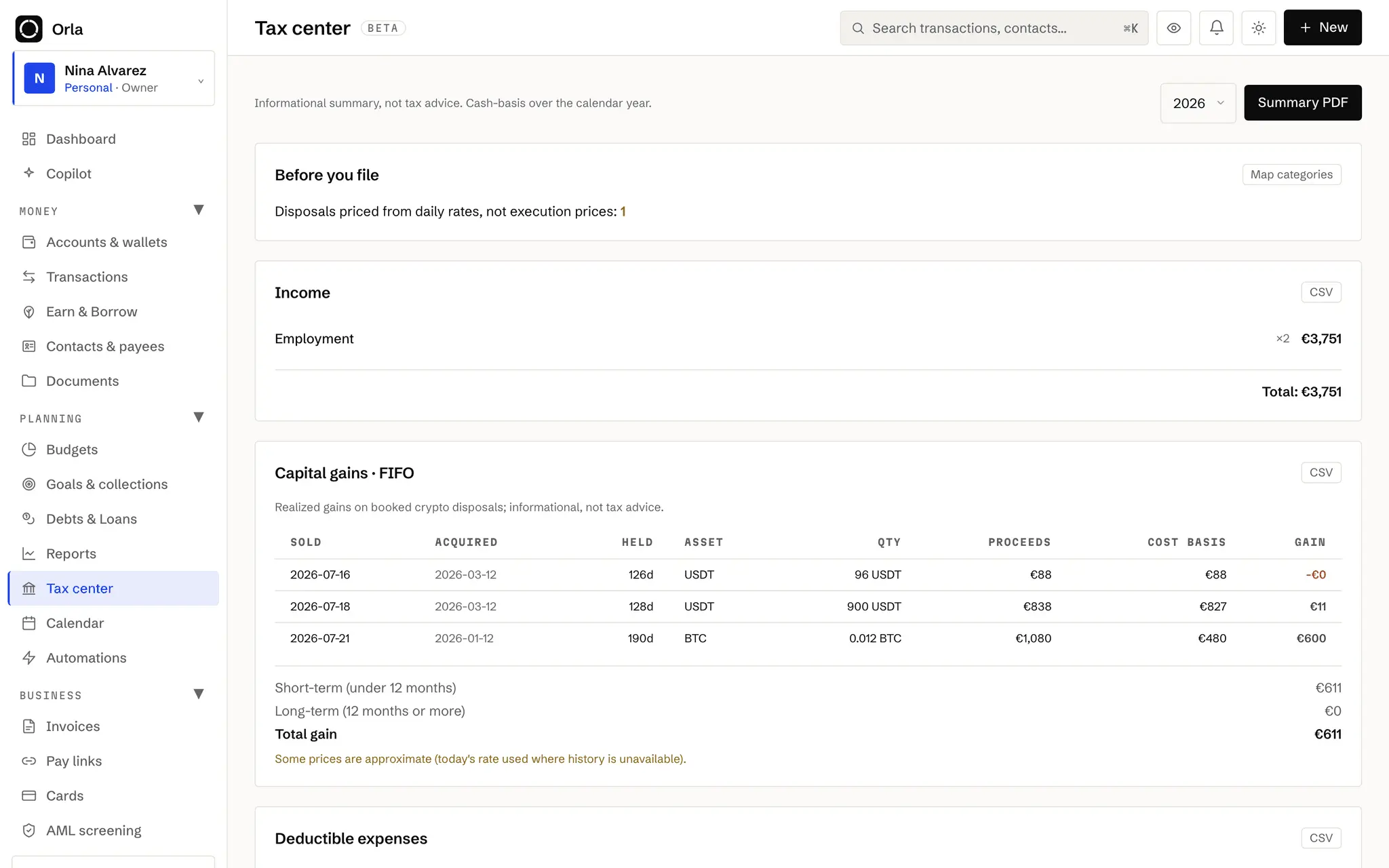
Task: Click the Automations lightning bolt icon
Action: [x=28, y=657]
